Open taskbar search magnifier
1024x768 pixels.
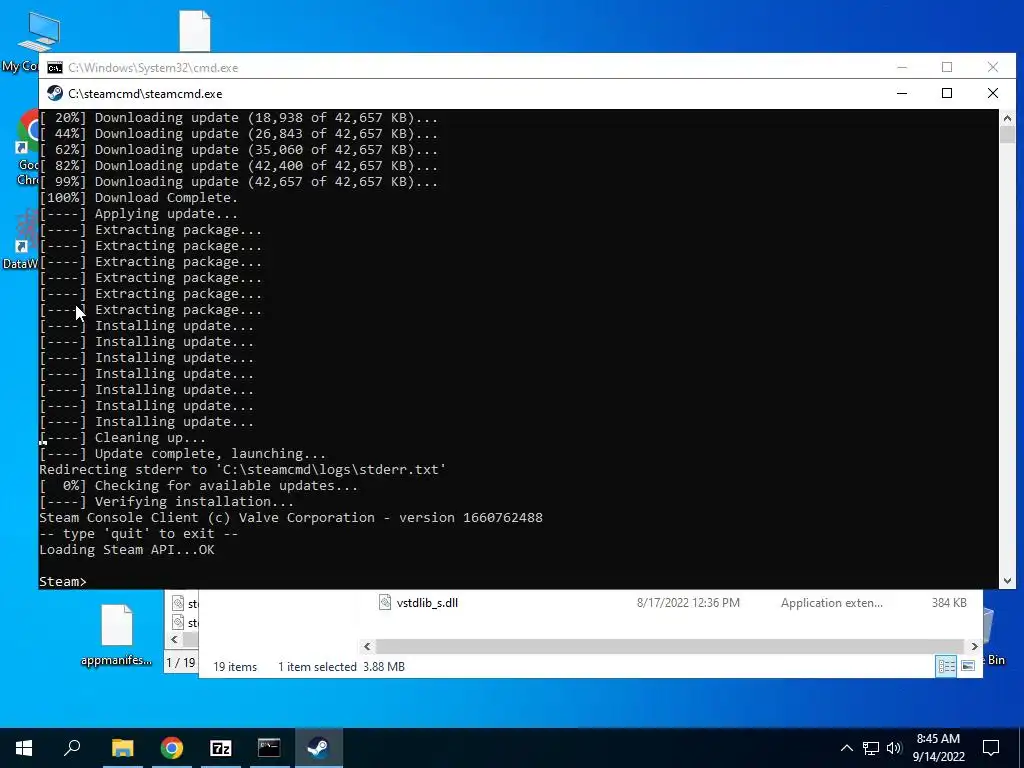coord(72,748)
